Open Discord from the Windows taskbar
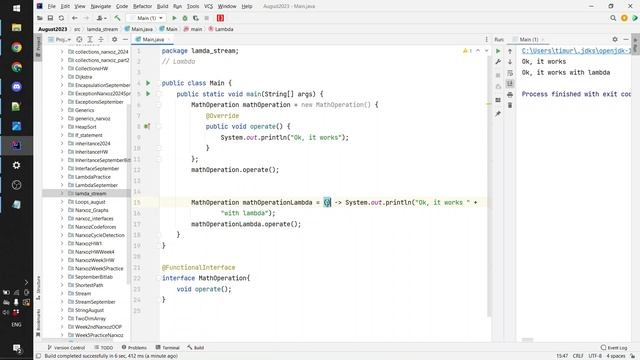 pyautogui.click(x=16, y=87)
